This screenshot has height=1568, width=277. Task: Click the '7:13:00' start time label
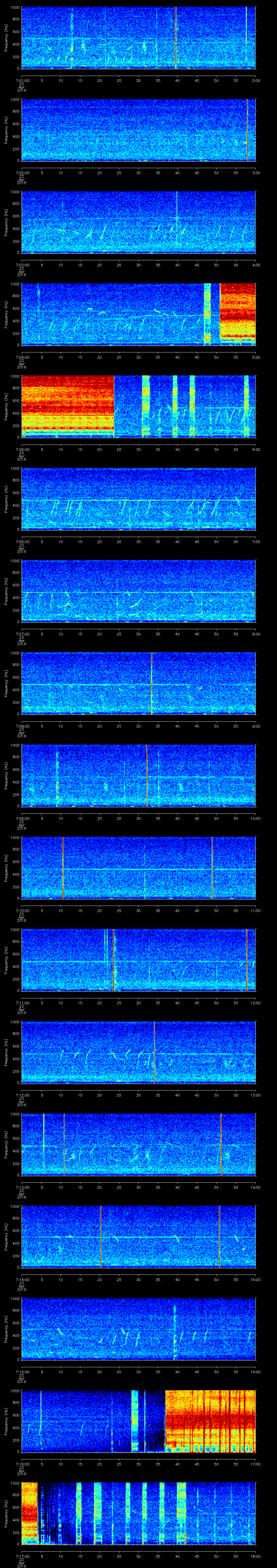click(x=22, y=1187)
